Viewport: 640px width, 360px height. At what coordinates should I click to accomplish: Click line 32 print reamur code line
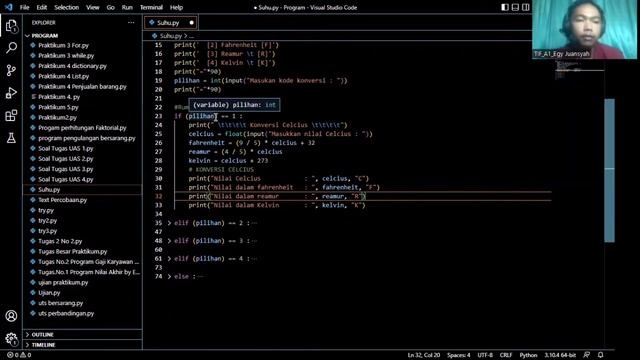coord(277,196)
